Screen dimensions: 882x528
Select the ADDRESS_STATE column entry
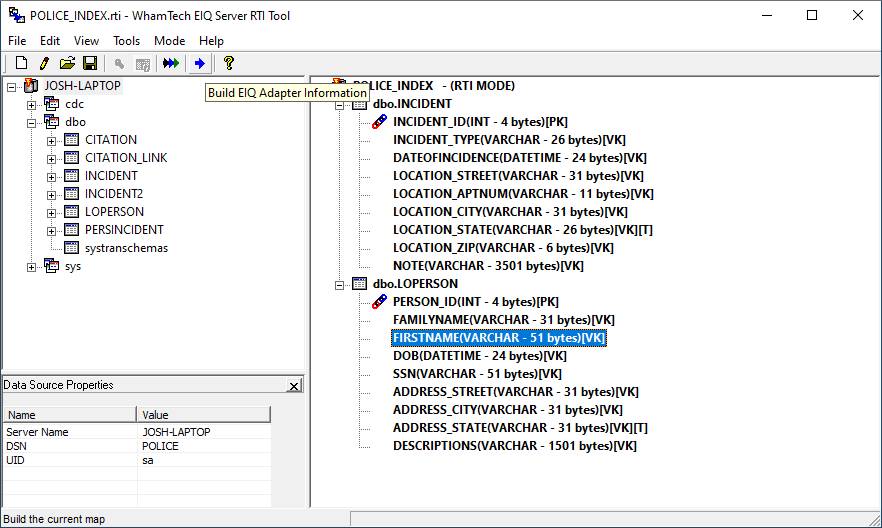520,427
